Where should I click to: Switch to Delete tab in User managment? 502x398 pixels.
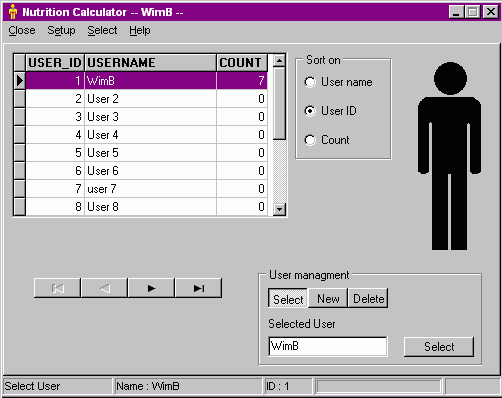click(x=368, y=298)
